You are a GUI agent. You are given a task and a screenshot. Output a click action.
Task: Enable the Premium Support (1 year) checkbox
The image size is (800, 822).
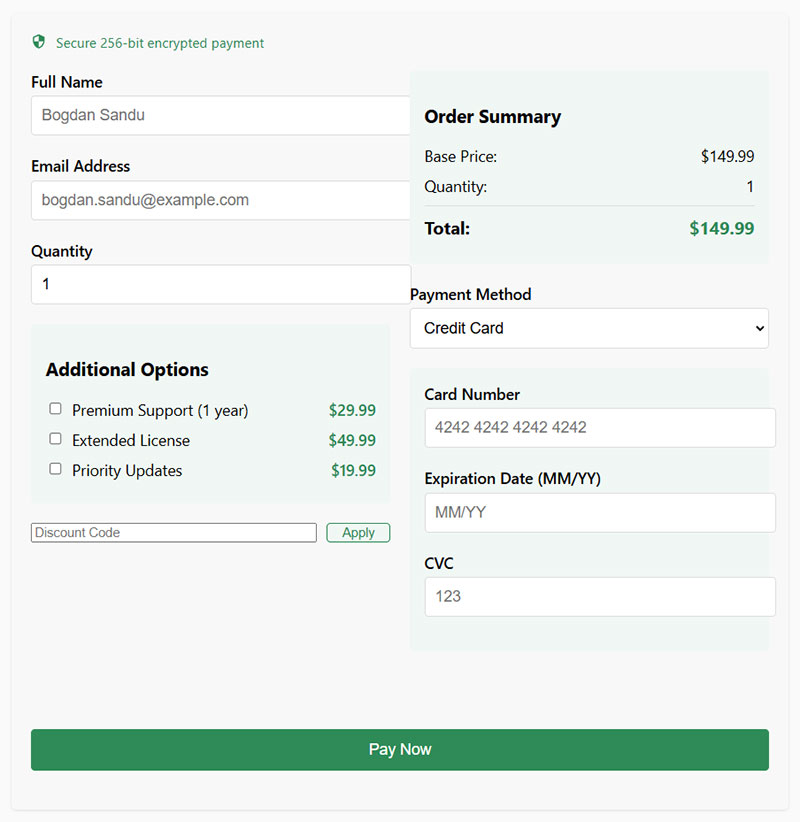coord(56,408)
